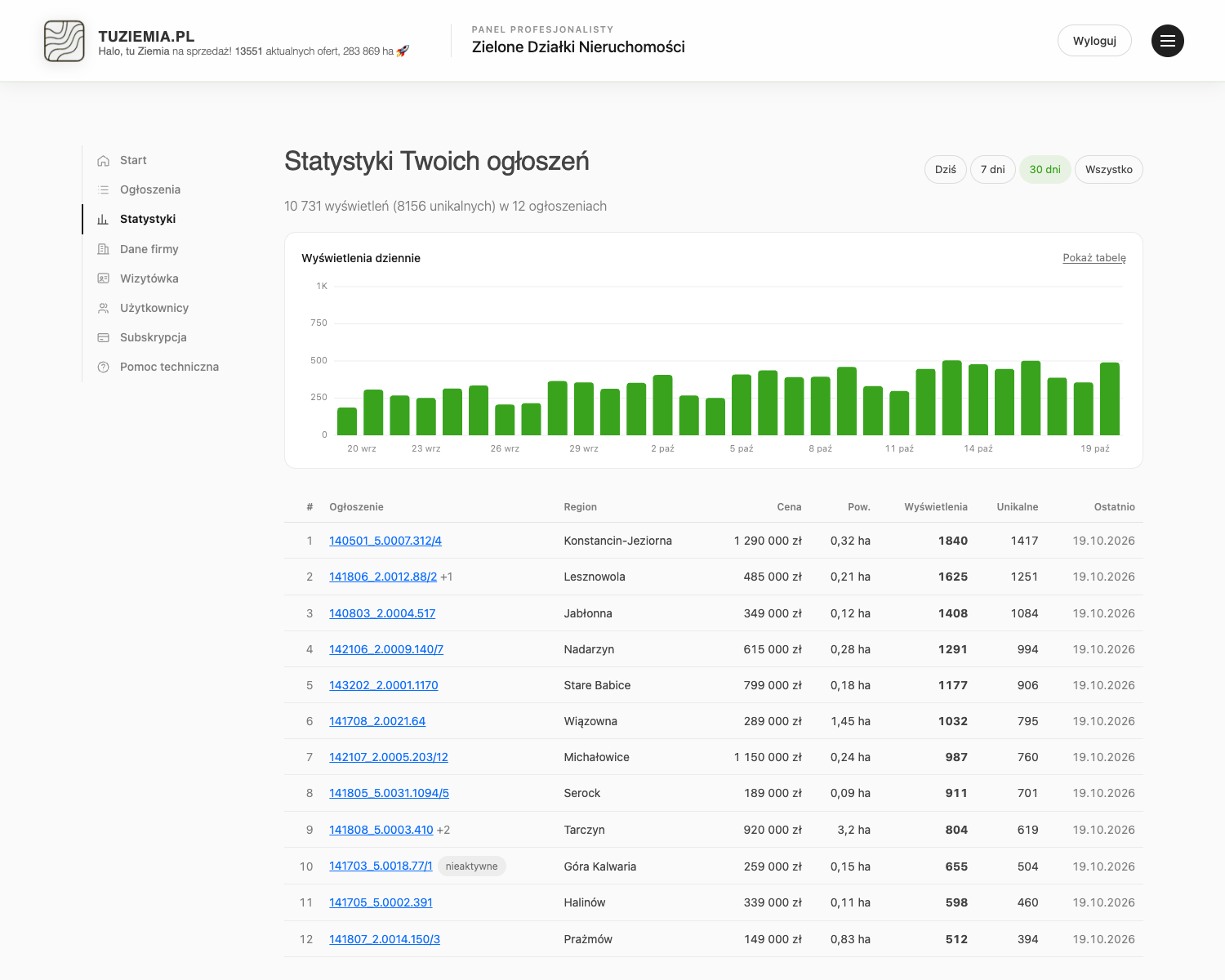Click the Pokaż tabelę link
1225x980 pixels.
1094,258
